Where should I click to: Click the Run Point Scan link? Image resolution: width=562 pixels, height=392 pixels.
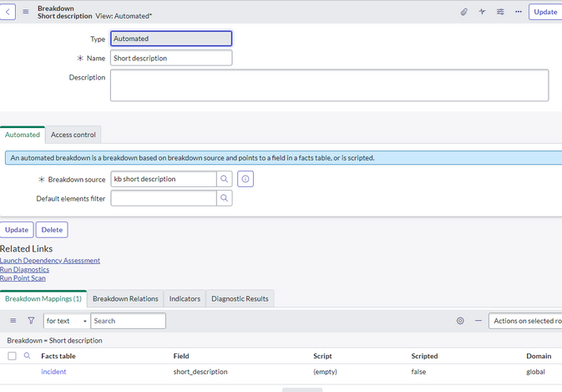(x=23, y=278)
